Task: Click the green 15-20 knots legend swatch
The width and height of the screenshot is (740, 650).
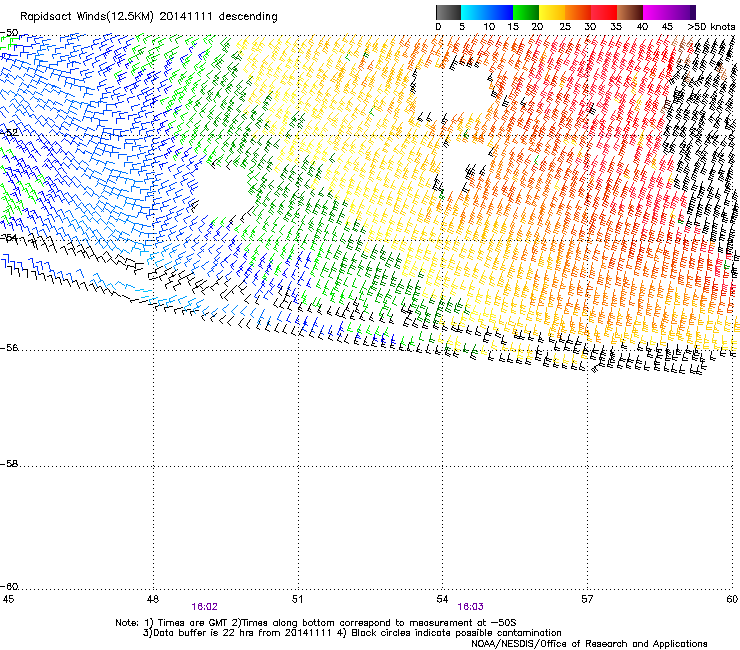Action: pos(526,12)
